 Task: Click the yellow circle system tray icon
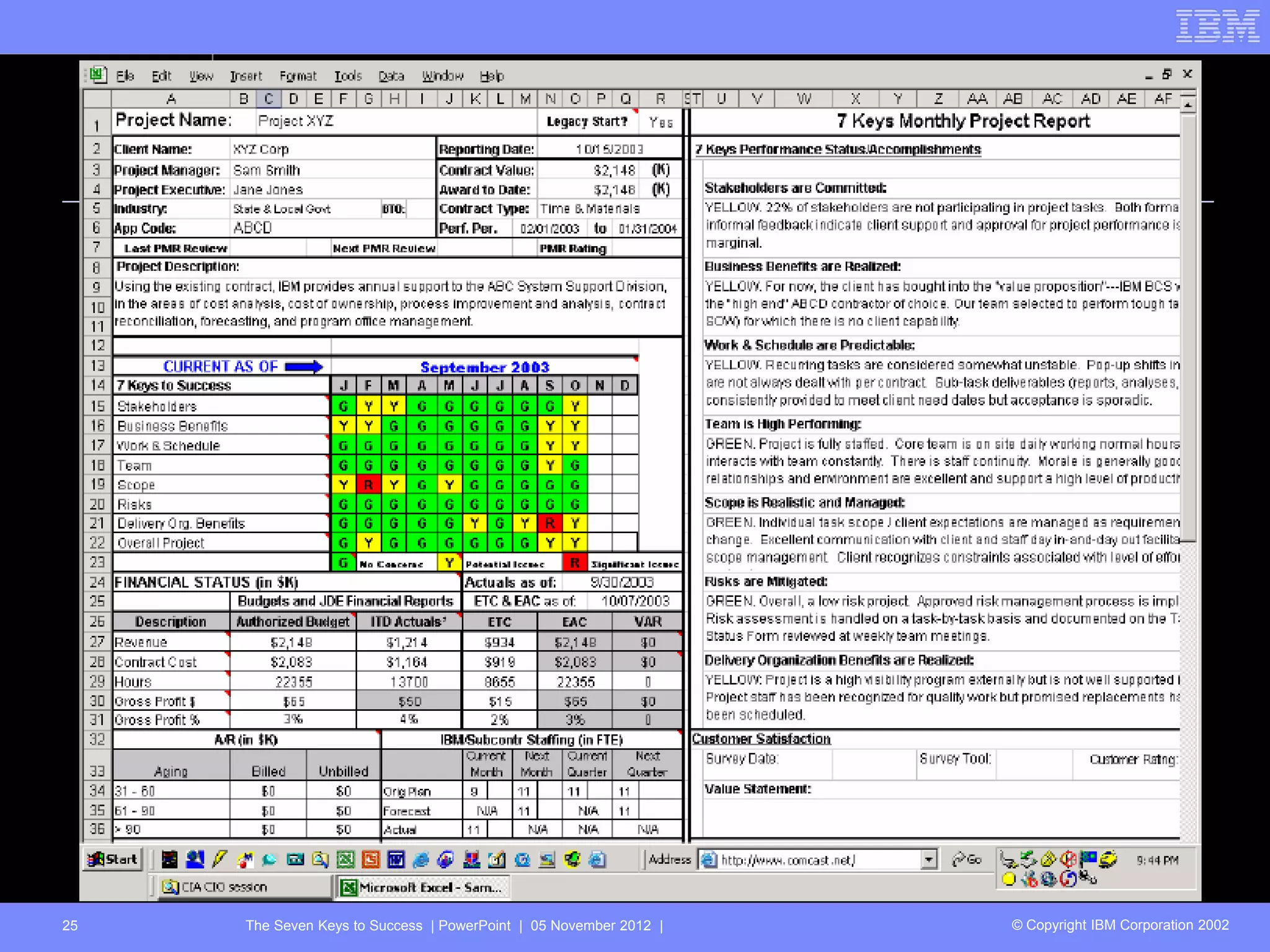coord(1009,879)
